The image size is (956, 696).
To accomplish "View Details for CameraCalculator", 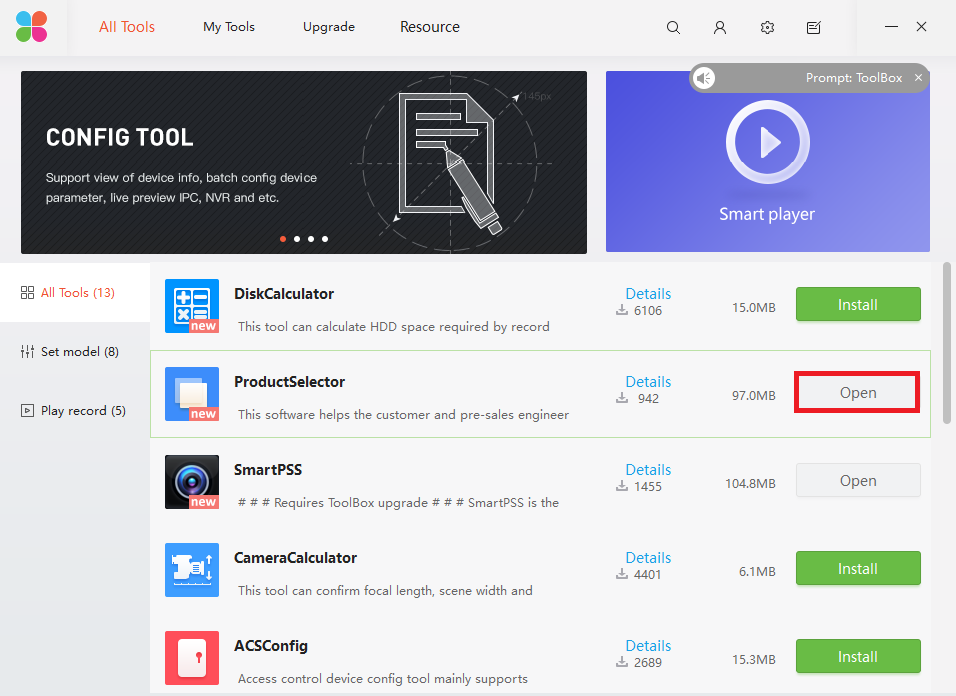I will [648, 558].
